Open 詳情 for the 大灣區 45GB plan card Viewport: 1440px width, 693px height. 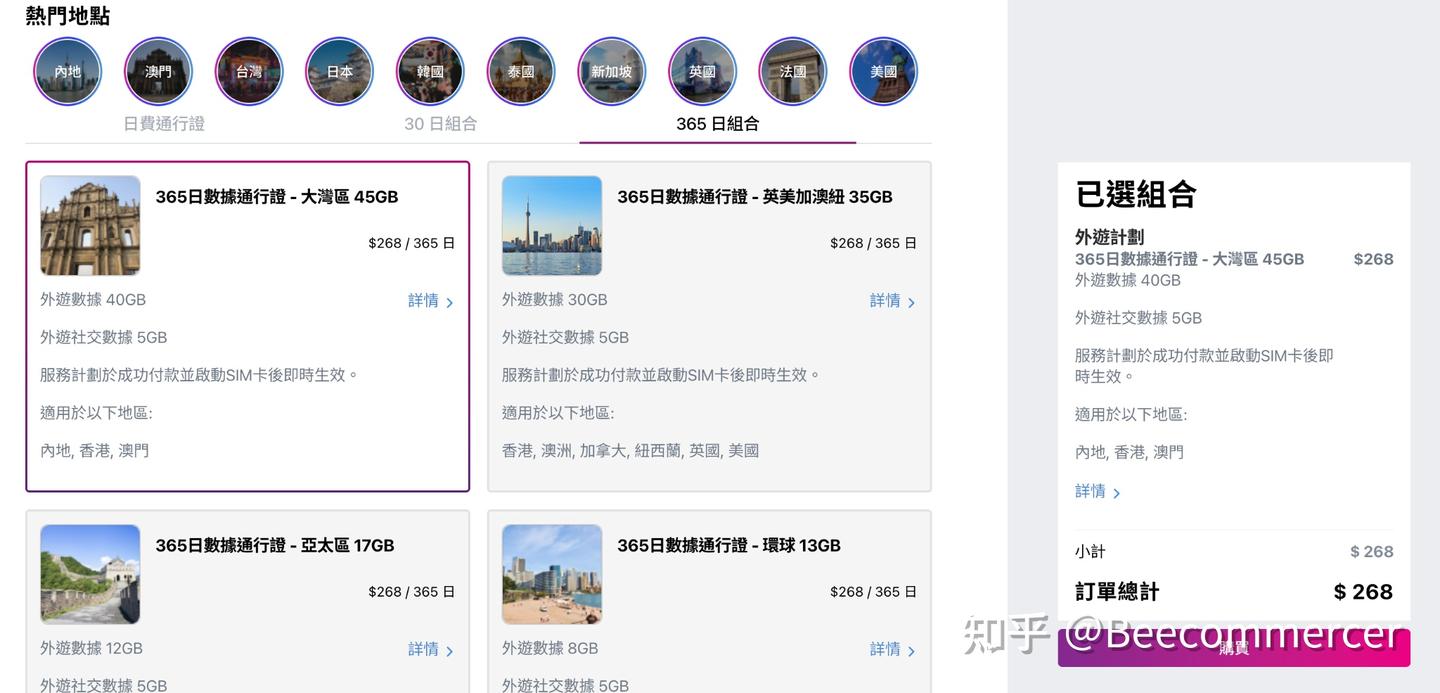[431, 301]
